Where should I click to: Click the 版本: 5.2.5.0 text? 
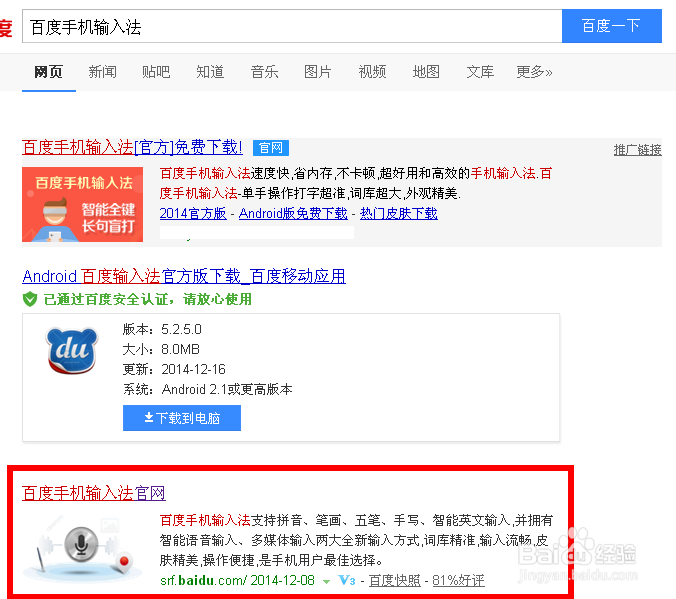pos(162,329)
